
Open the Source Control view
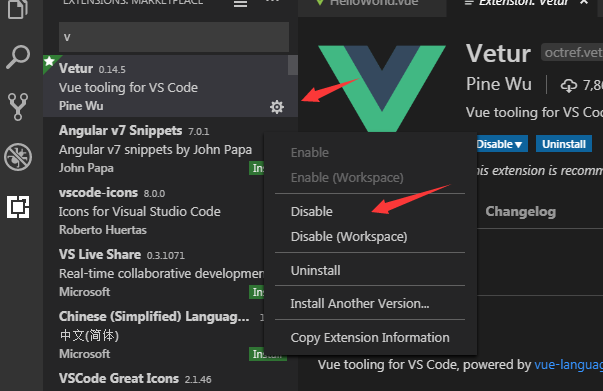(18, 106)
